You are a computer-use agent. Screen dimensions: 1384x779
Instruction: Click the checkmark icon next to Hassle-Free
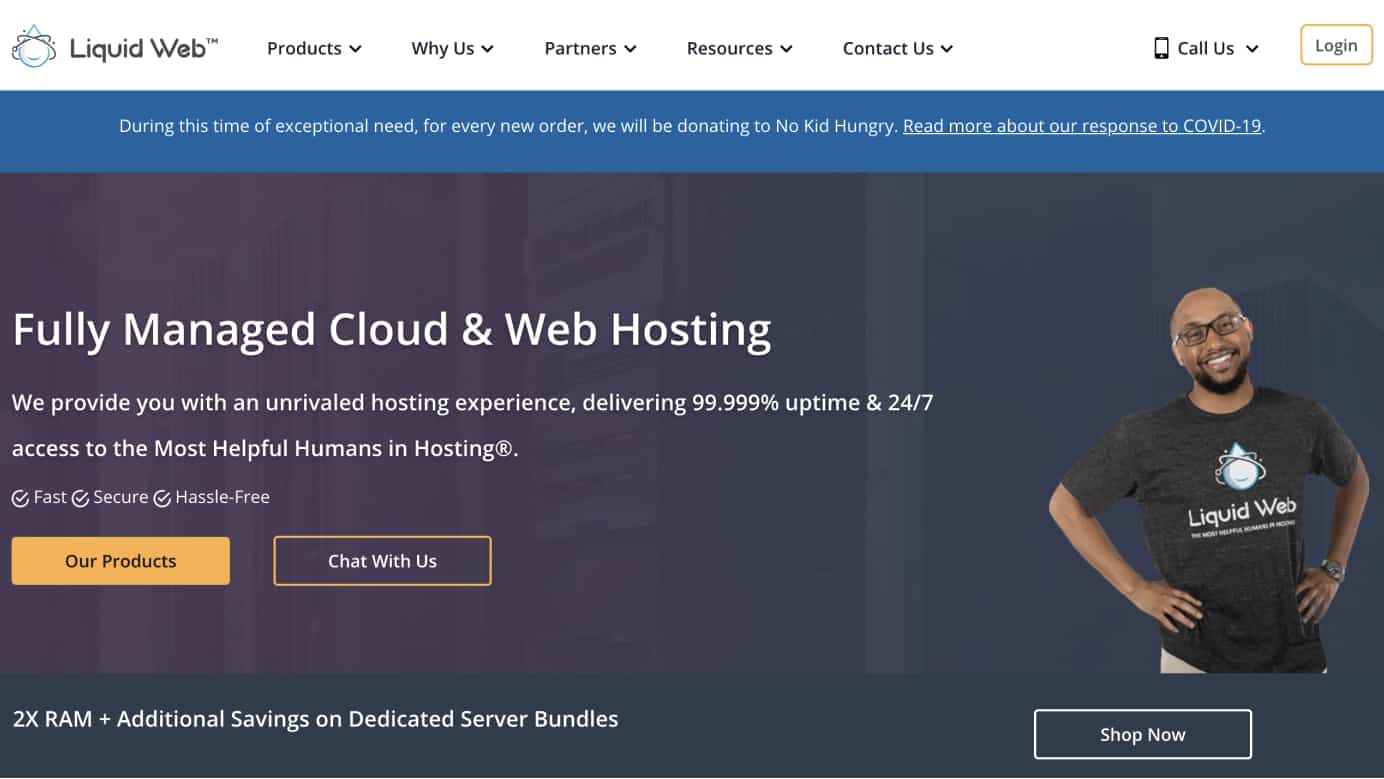click(162, 498)
